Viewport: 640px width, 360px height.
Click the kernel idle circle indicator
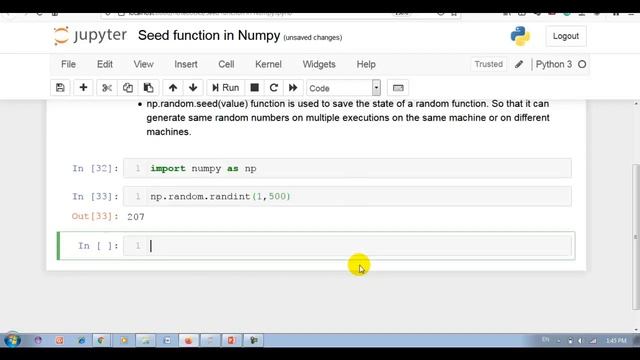pyautogui.click(x=582, y=64)
